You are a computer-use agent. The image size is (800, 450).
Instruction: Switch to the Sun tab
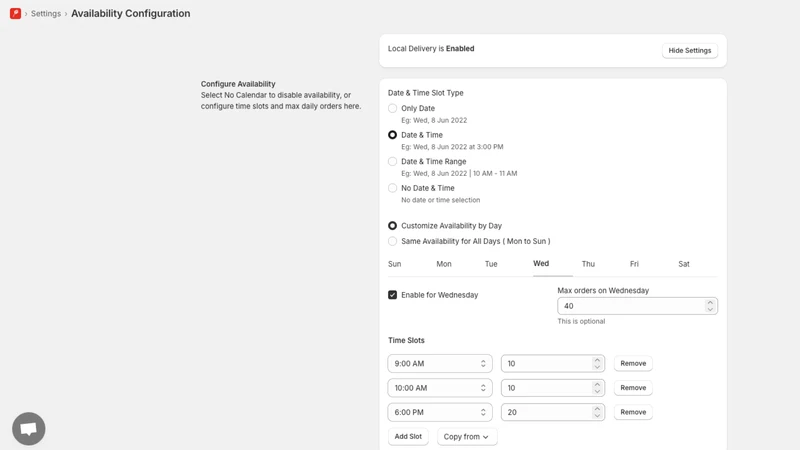(394, 264)
